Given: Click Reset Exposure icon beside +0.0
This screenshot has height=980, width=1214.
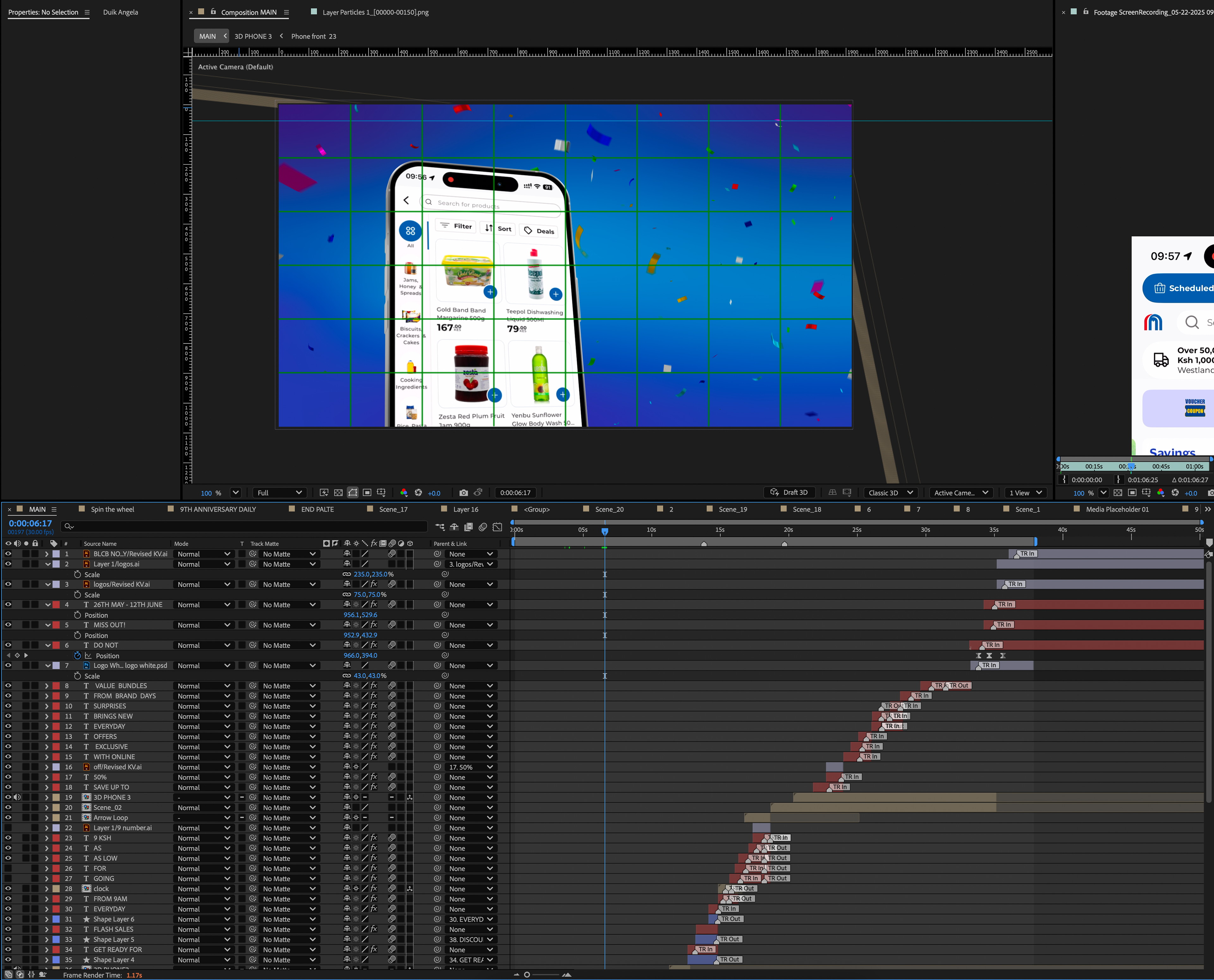Looking at the screenshot, I should pos(418,493).
